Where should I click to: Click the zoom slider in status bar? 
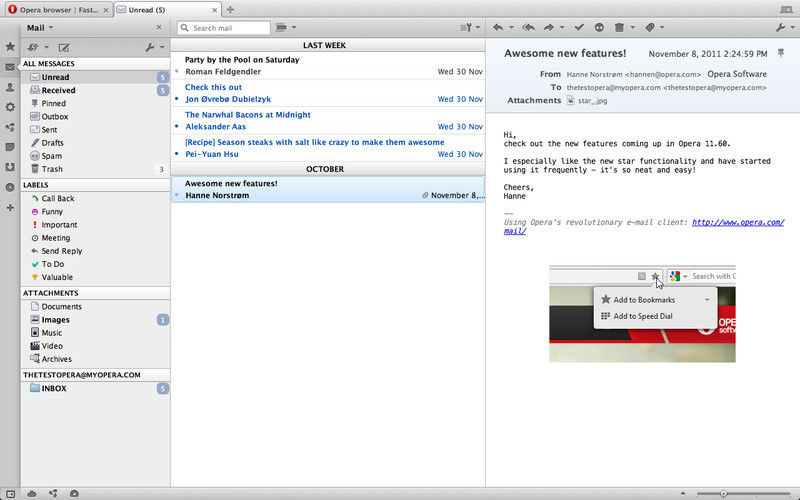[743, 493]
